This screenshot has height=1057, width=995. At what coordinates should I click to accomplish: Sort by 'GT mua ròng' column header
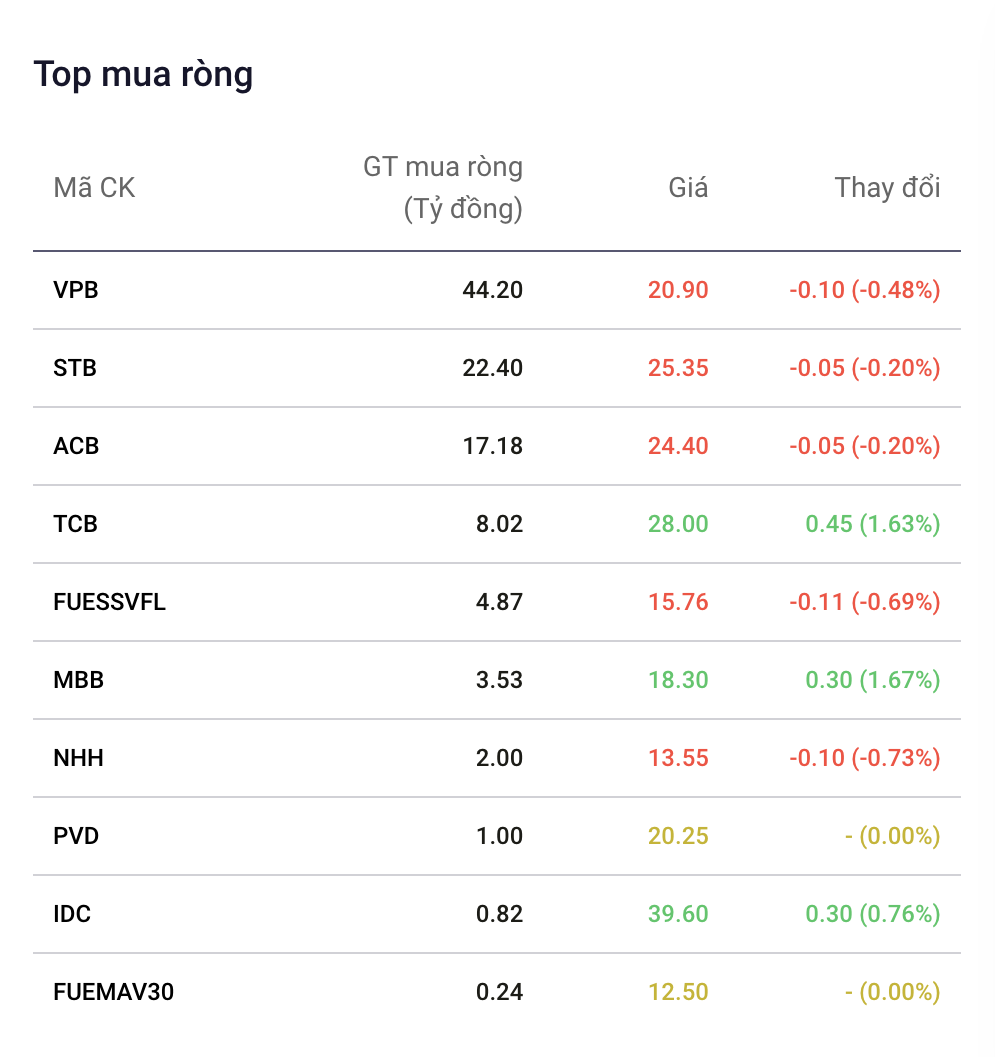click(443, 187)
